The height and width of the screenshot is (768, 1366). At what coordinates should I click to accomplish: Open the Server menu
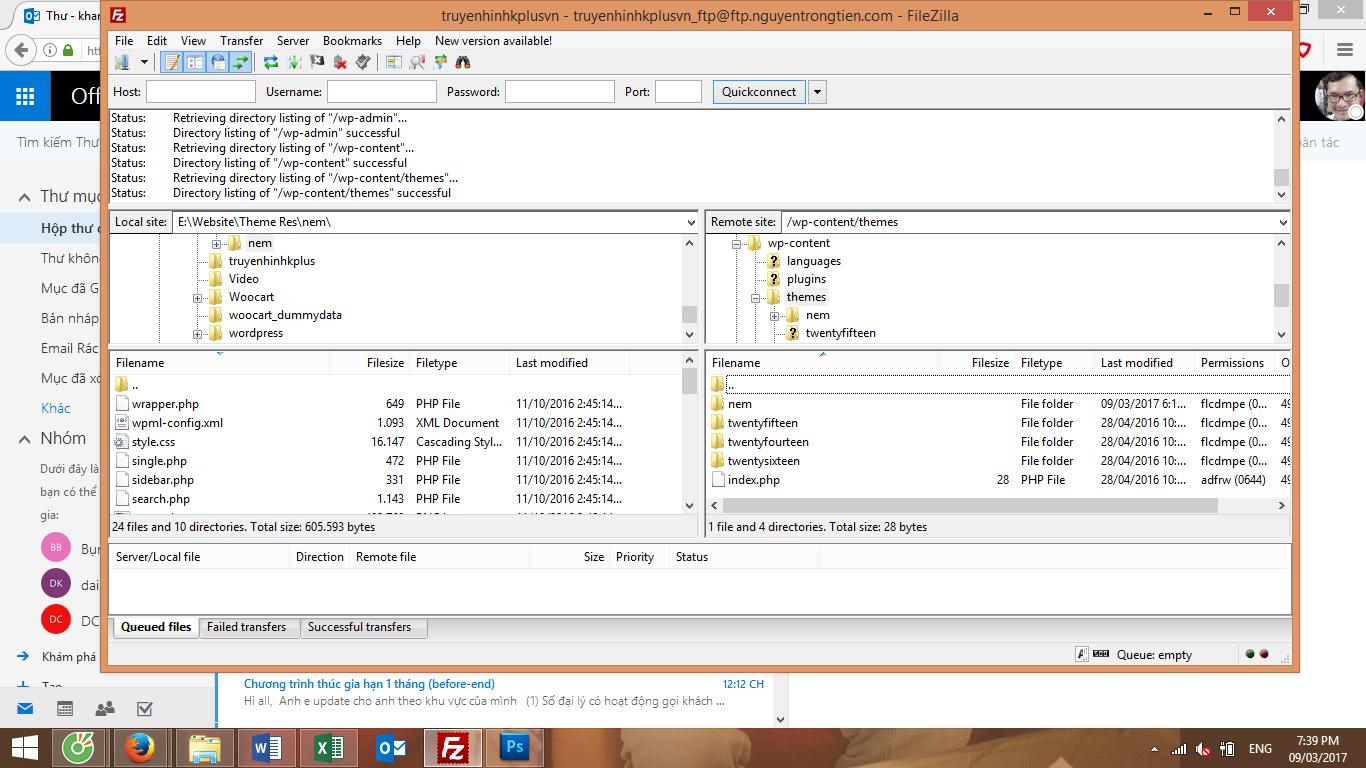293,41
